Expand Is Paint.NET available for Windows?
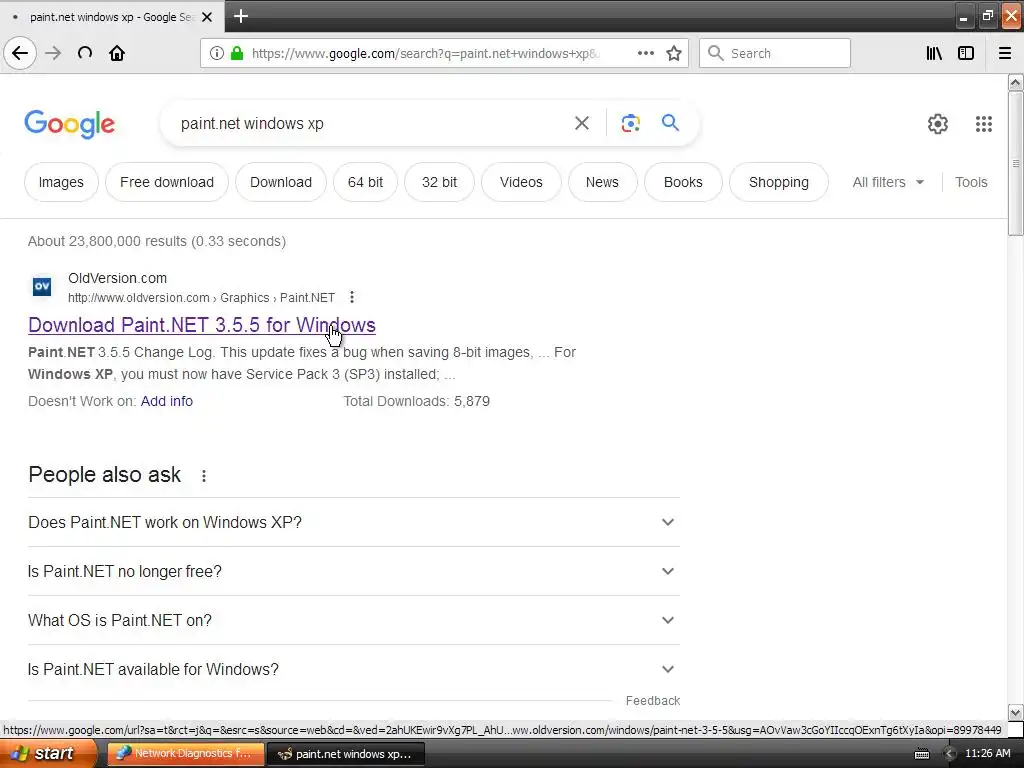Image resolution: width=1024 pixels, height=768 pixels. pos(353,669)
